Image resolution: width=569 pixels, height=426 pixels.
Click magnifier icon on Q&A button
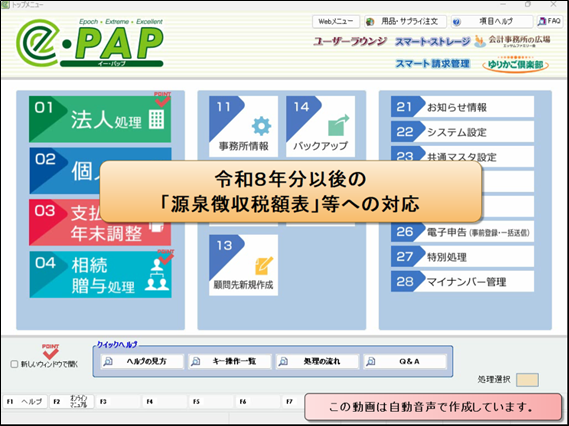[371, 361]
